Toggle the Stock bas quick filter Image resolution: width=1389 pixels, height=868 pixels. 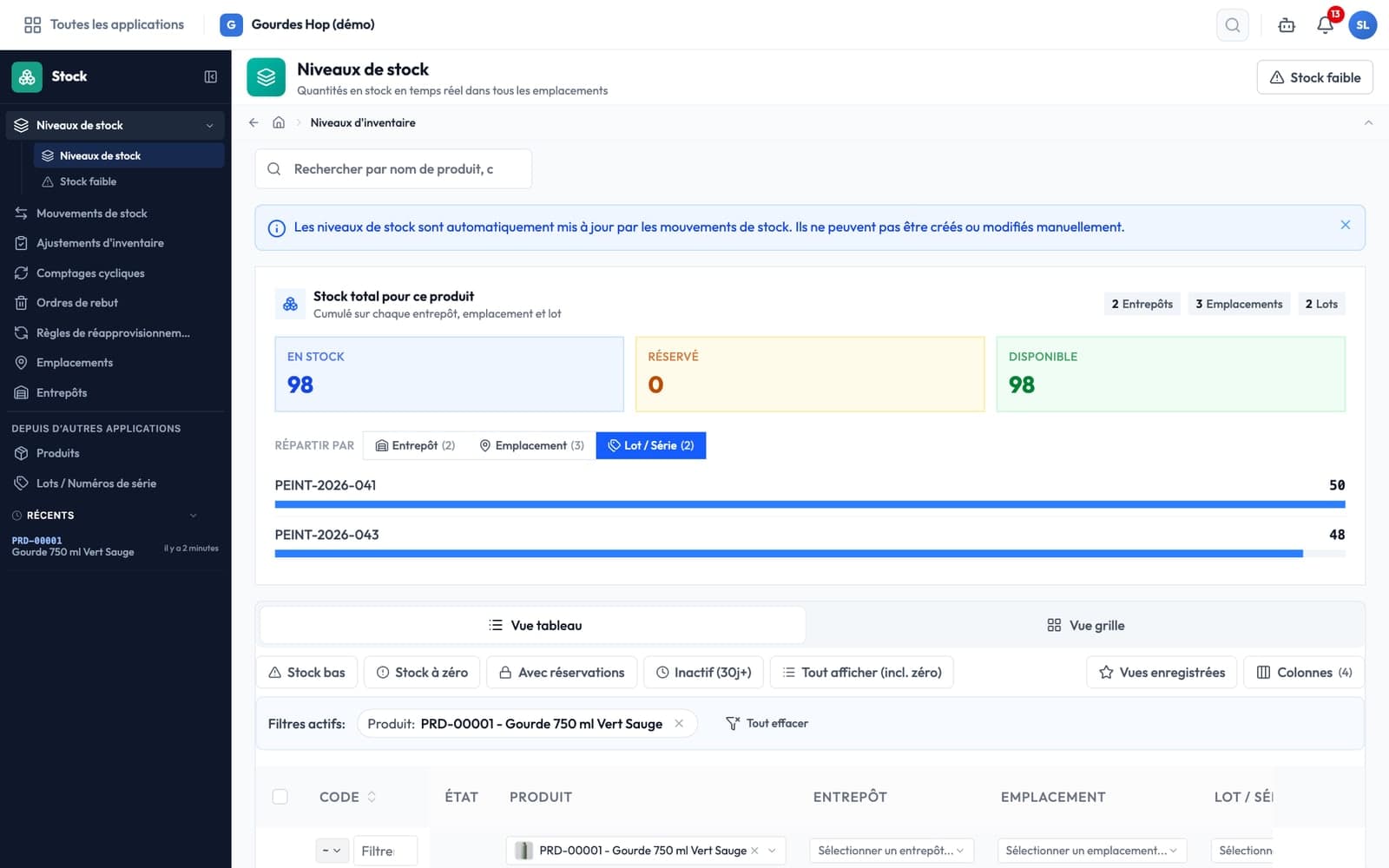pyautogui.click(x=306, y=673)
